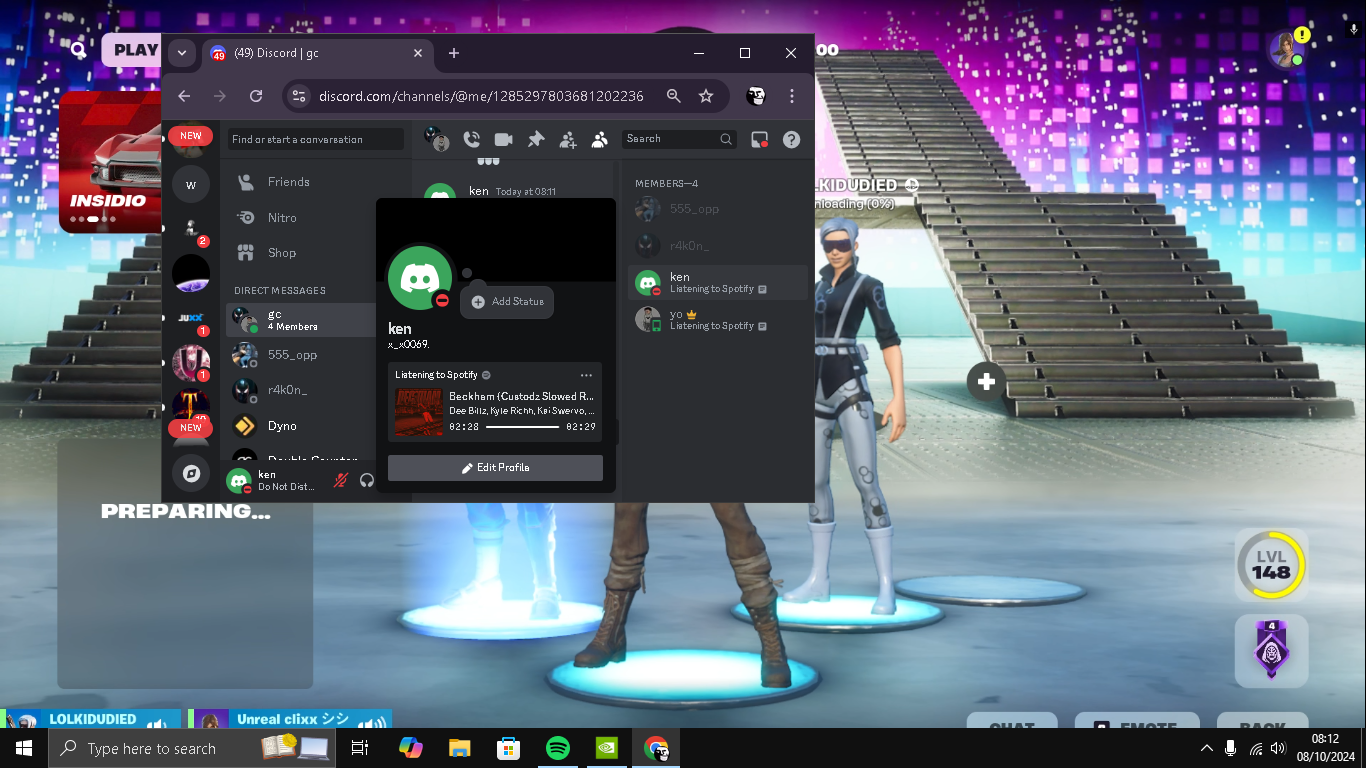Open Discord help via question mark
Image resolution: width=1366 pixels, height=768 pixels.
791,140
